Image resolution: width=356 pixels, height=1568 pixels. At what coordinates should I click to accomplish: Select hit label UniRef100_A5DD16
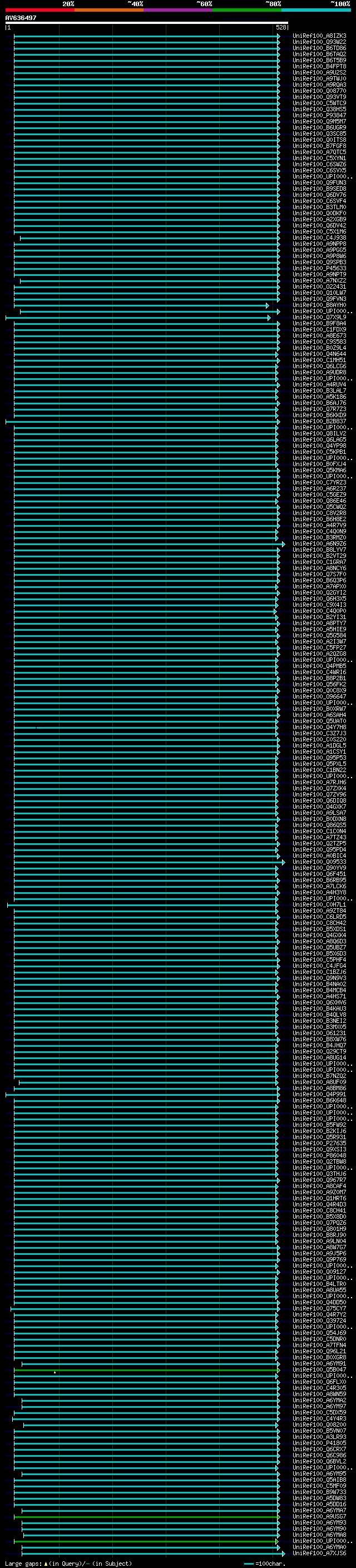coord(319,1504)
